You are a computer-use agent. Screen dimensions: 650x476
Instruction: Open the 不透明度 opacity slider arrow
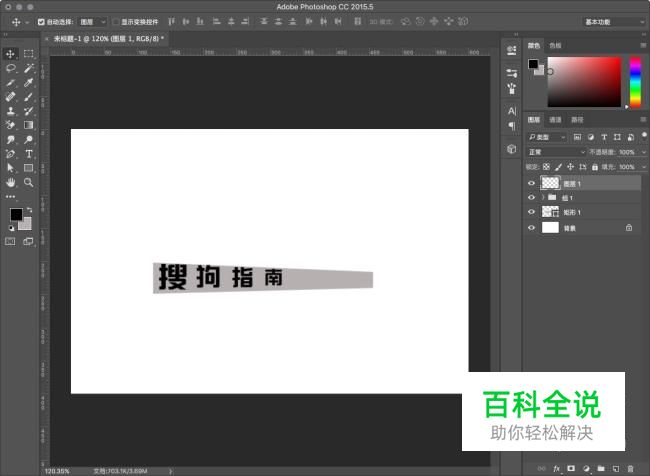(x=643, y=152)
